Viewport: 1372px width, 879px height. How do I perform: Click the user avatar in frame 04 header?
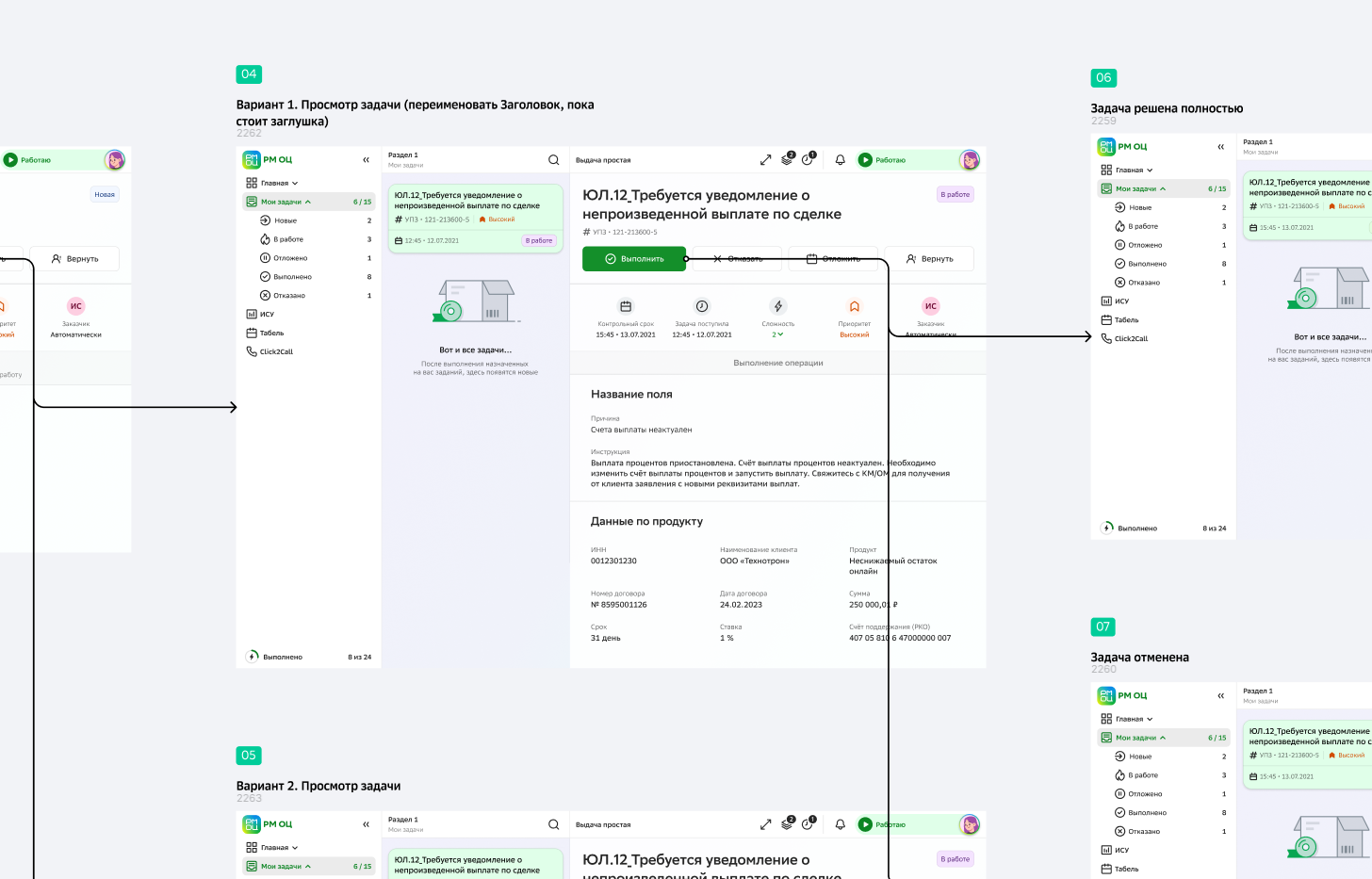(x=969, y=160)
